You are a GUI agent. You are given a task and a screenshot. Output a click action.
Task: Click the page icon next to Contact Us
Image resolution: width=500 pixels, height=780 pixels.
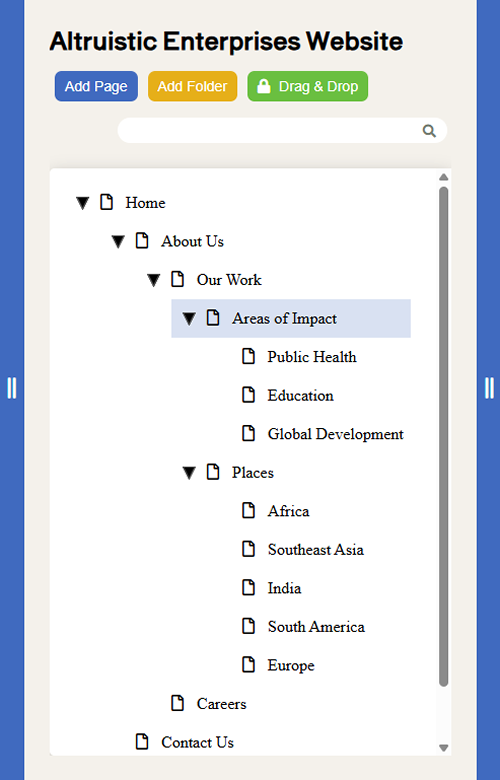[x=142, y=741]
